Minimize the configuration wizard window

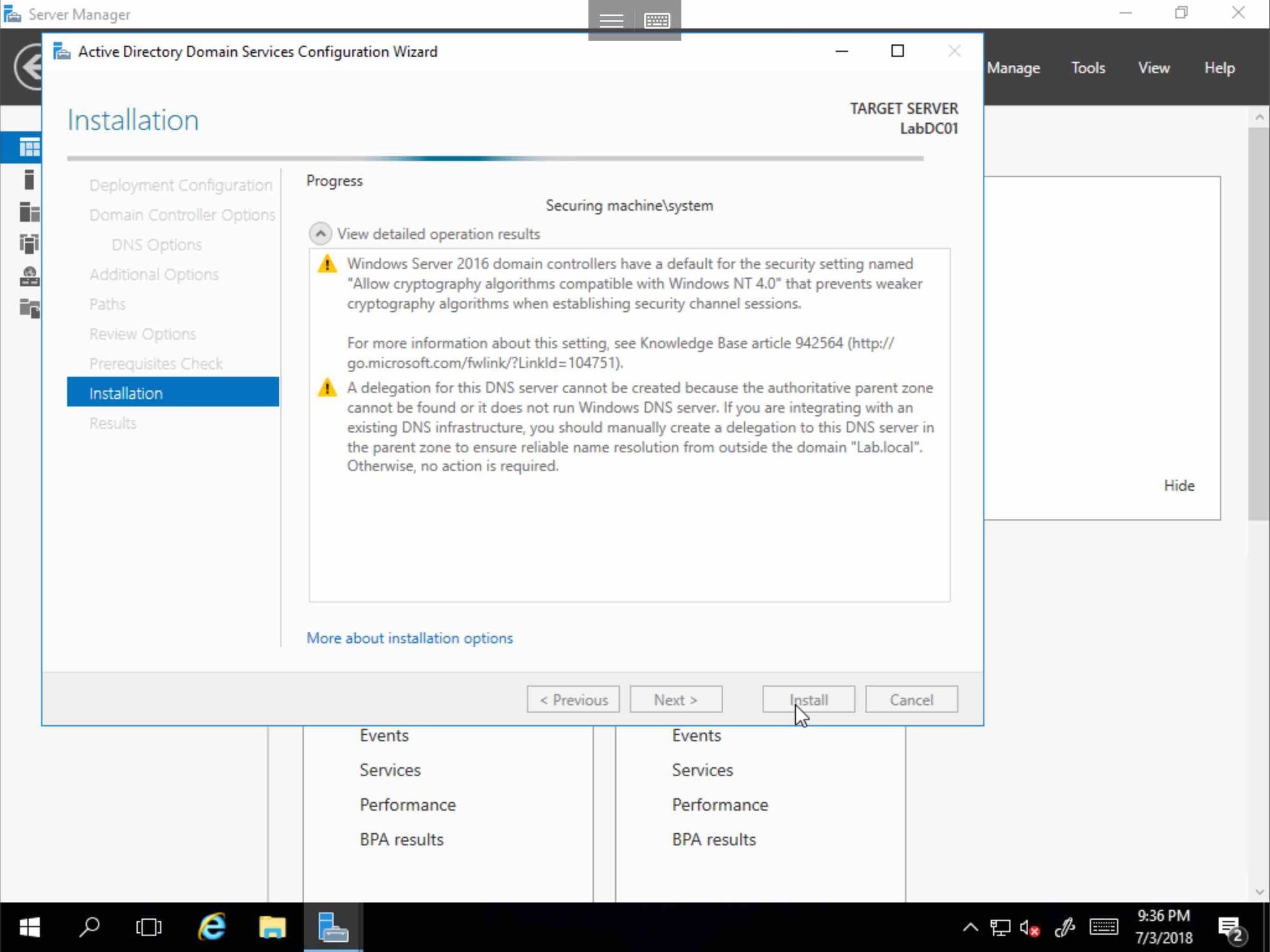[841, 51]
